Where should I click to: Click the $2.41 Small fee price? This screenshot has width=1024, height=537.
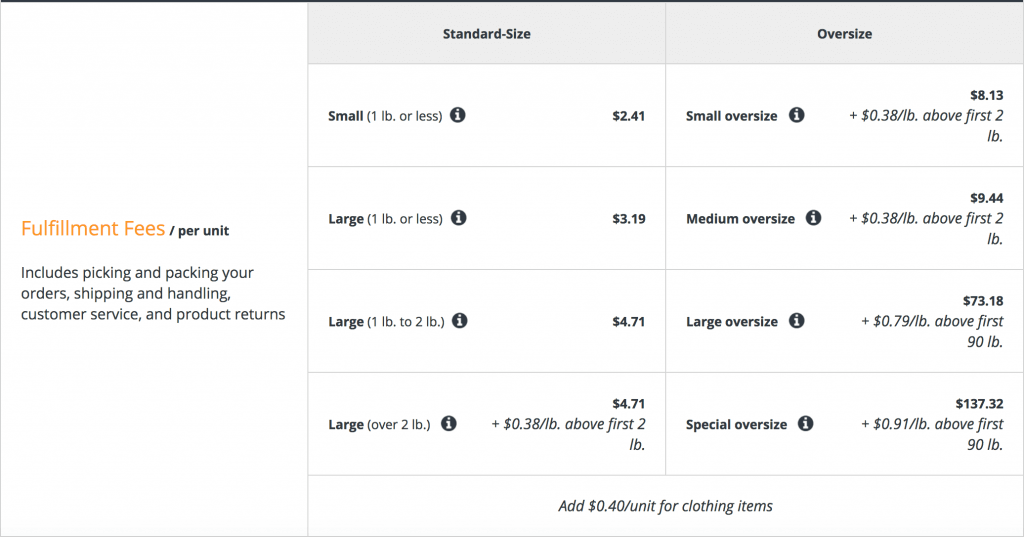click(628, 116)
